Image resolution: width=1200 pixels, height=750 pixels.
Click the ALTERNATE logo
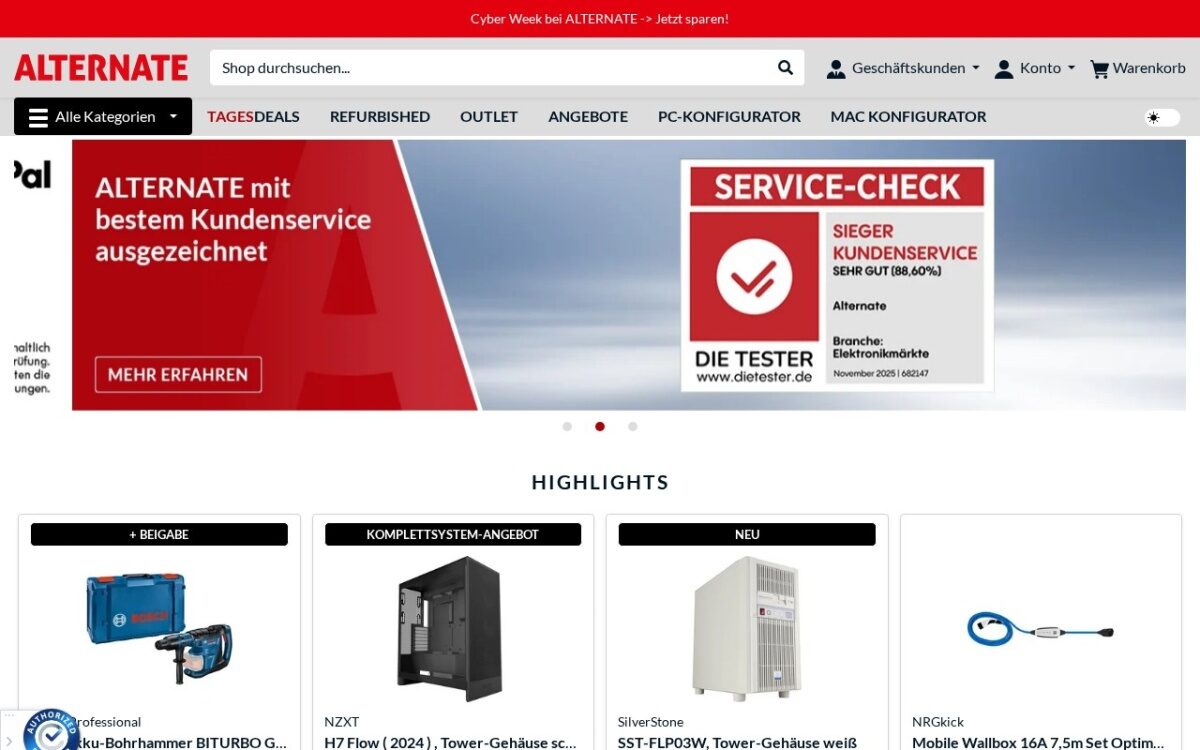click(x=101, y=68)
